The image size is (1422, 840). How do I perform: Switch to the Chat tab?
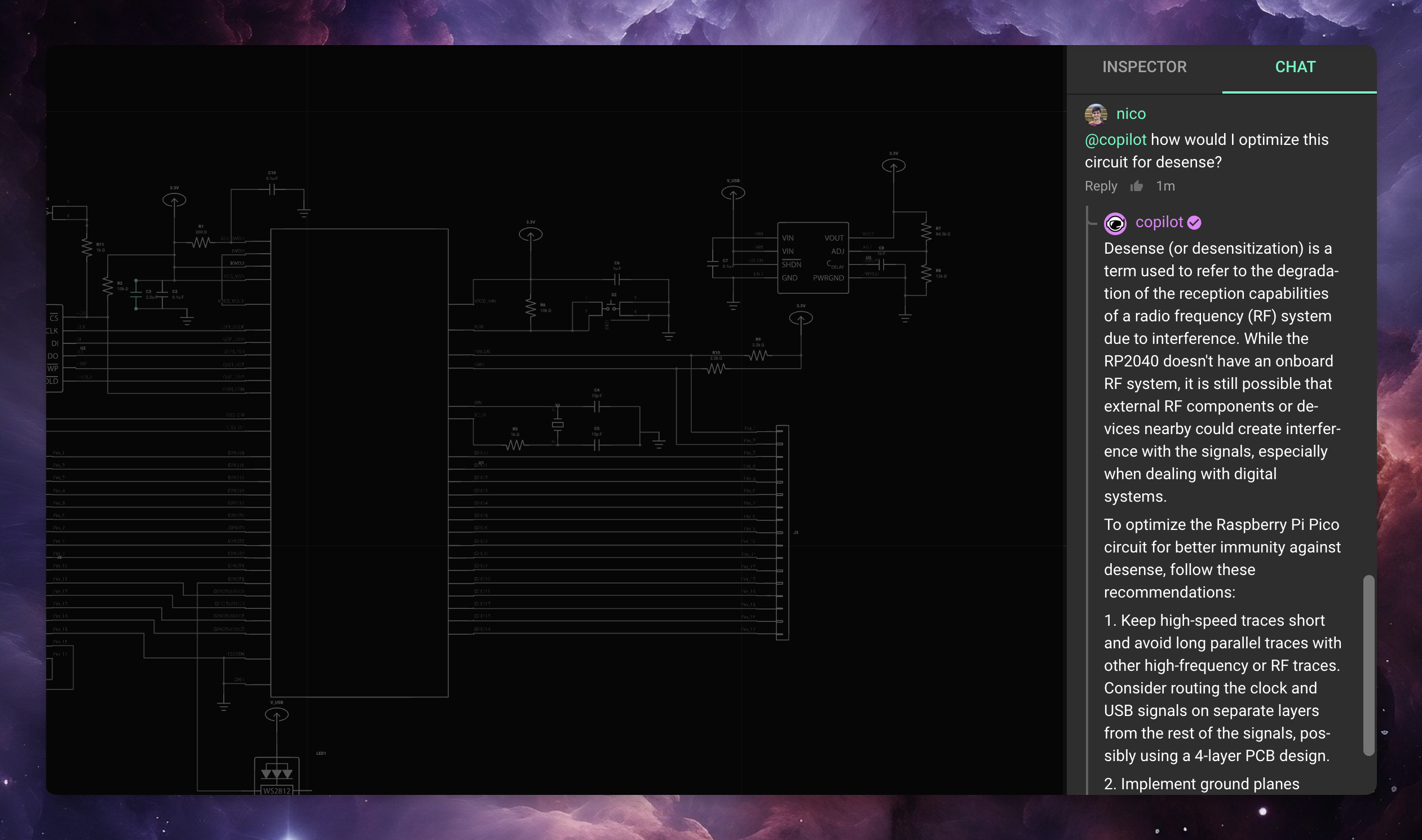click(x=1296, y=67)
